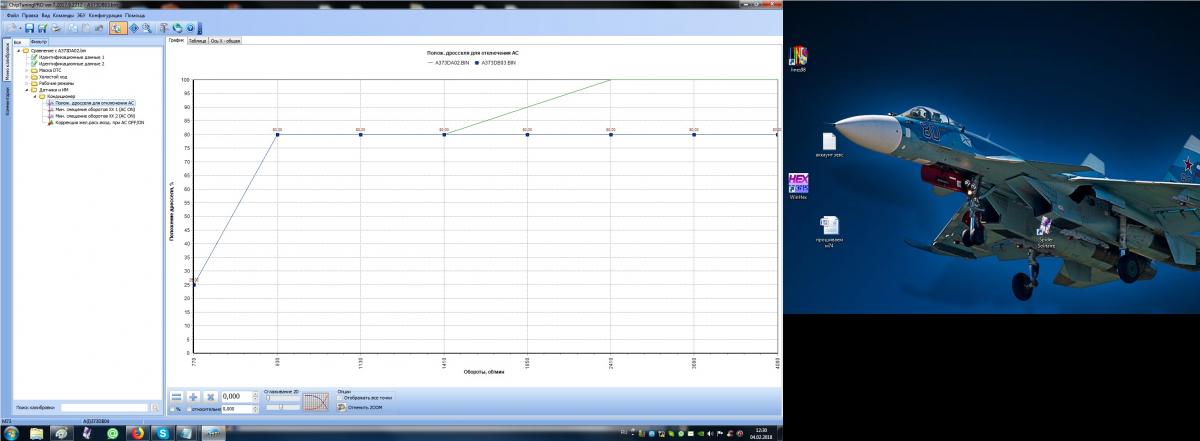
Task: Toggle the highlighted compare-files toolbar icon
Action: tap(118, 28)
